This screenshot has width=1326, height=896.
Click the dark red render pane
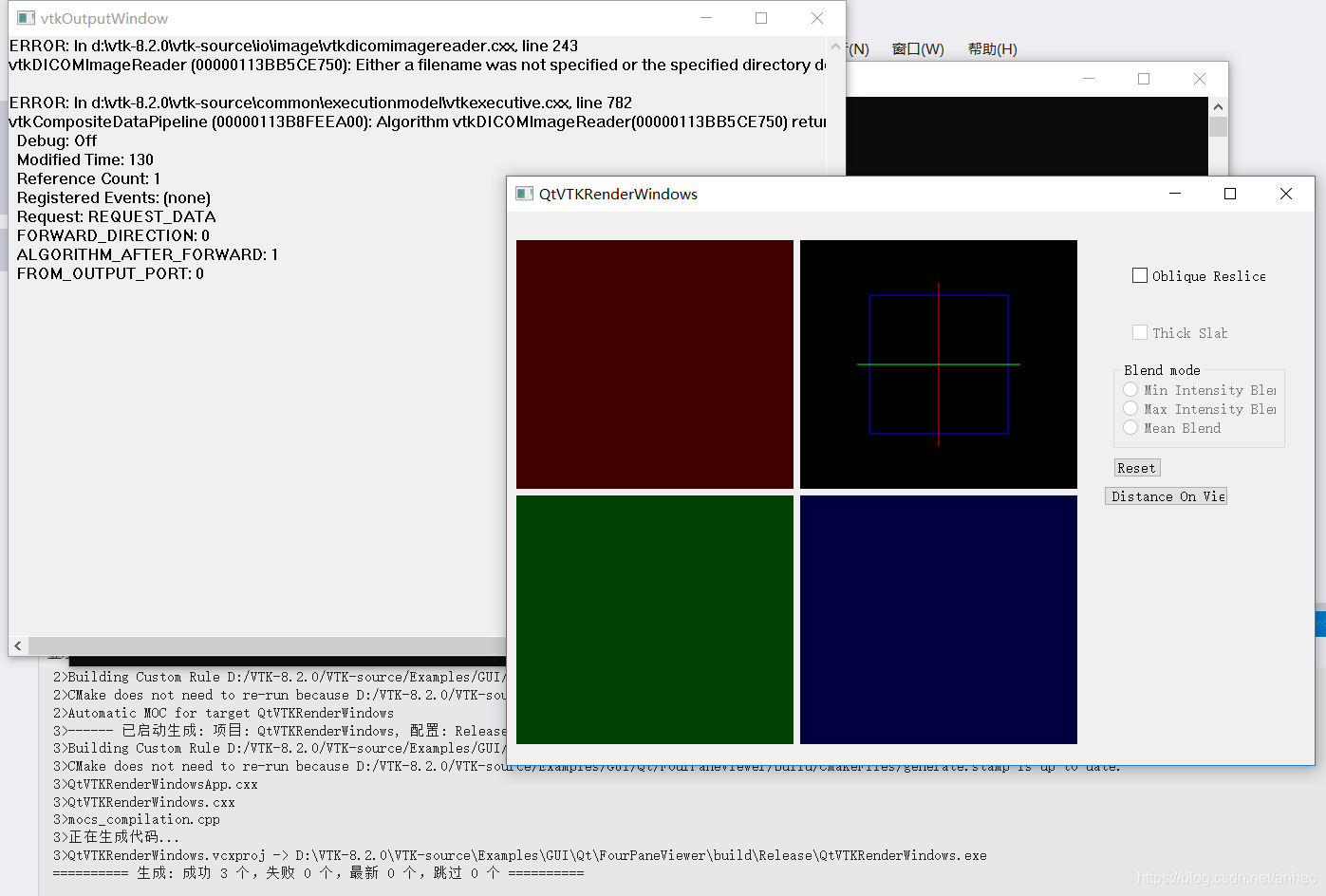click(655, 364)
